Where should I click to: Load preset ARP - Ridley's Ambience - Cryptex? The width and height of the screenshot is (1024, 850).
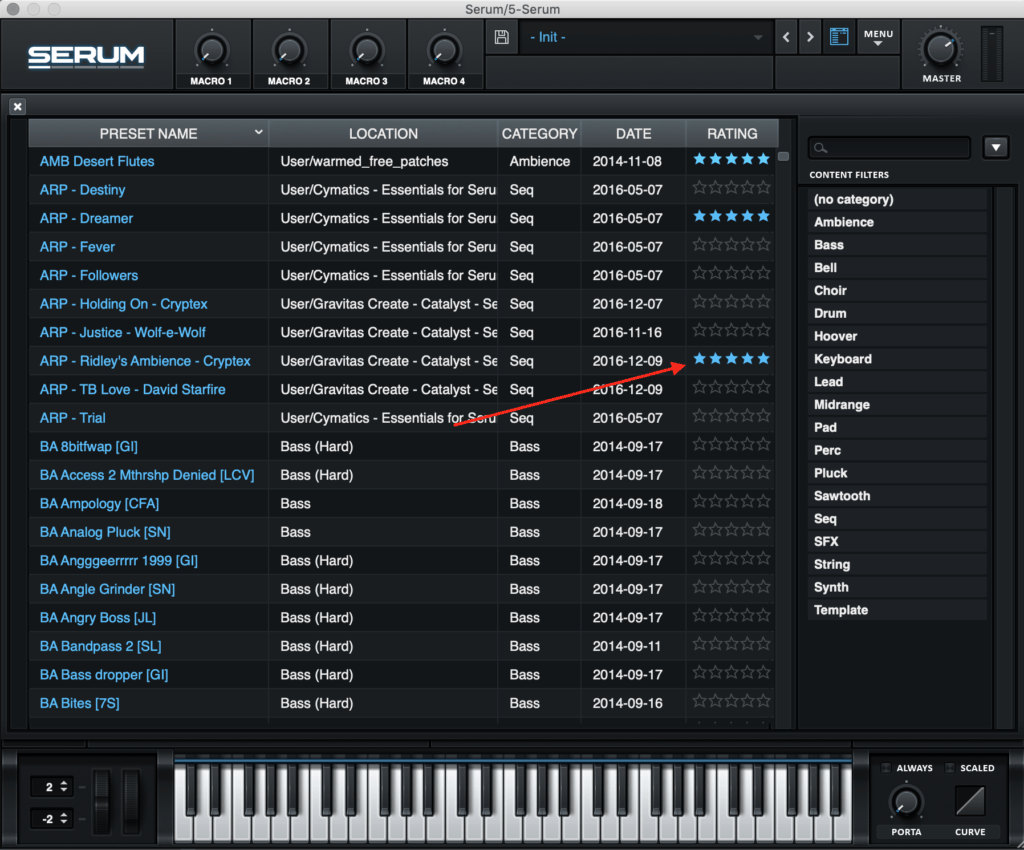click(x=145, y=361)
